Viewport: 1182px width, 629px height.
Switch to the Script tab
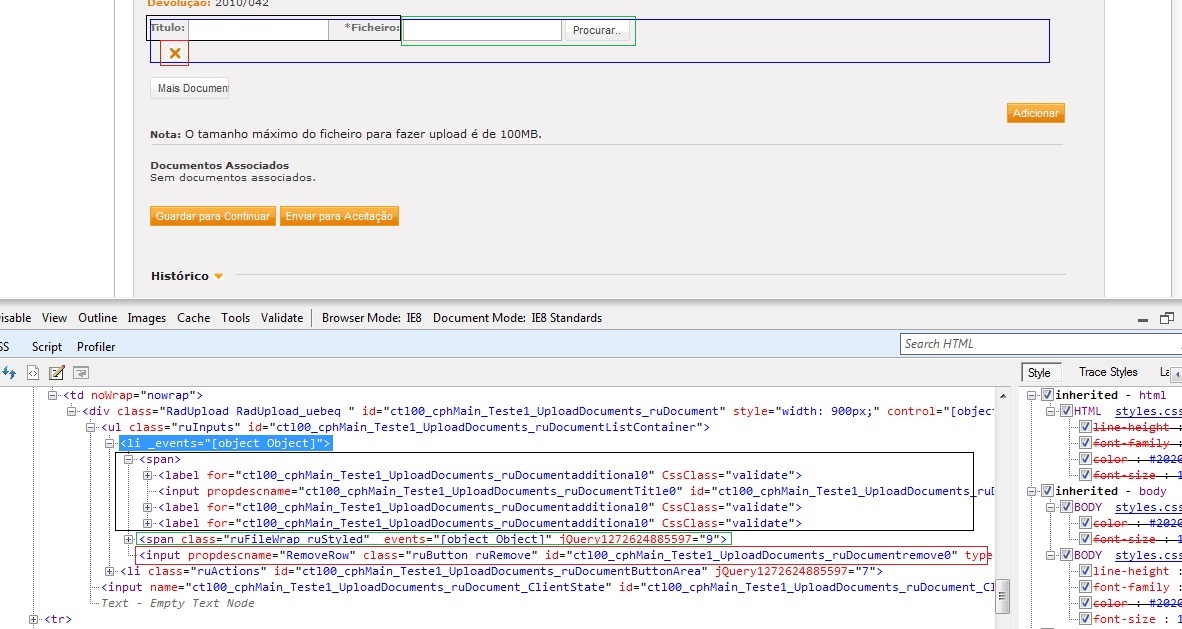tap(47, 347)
